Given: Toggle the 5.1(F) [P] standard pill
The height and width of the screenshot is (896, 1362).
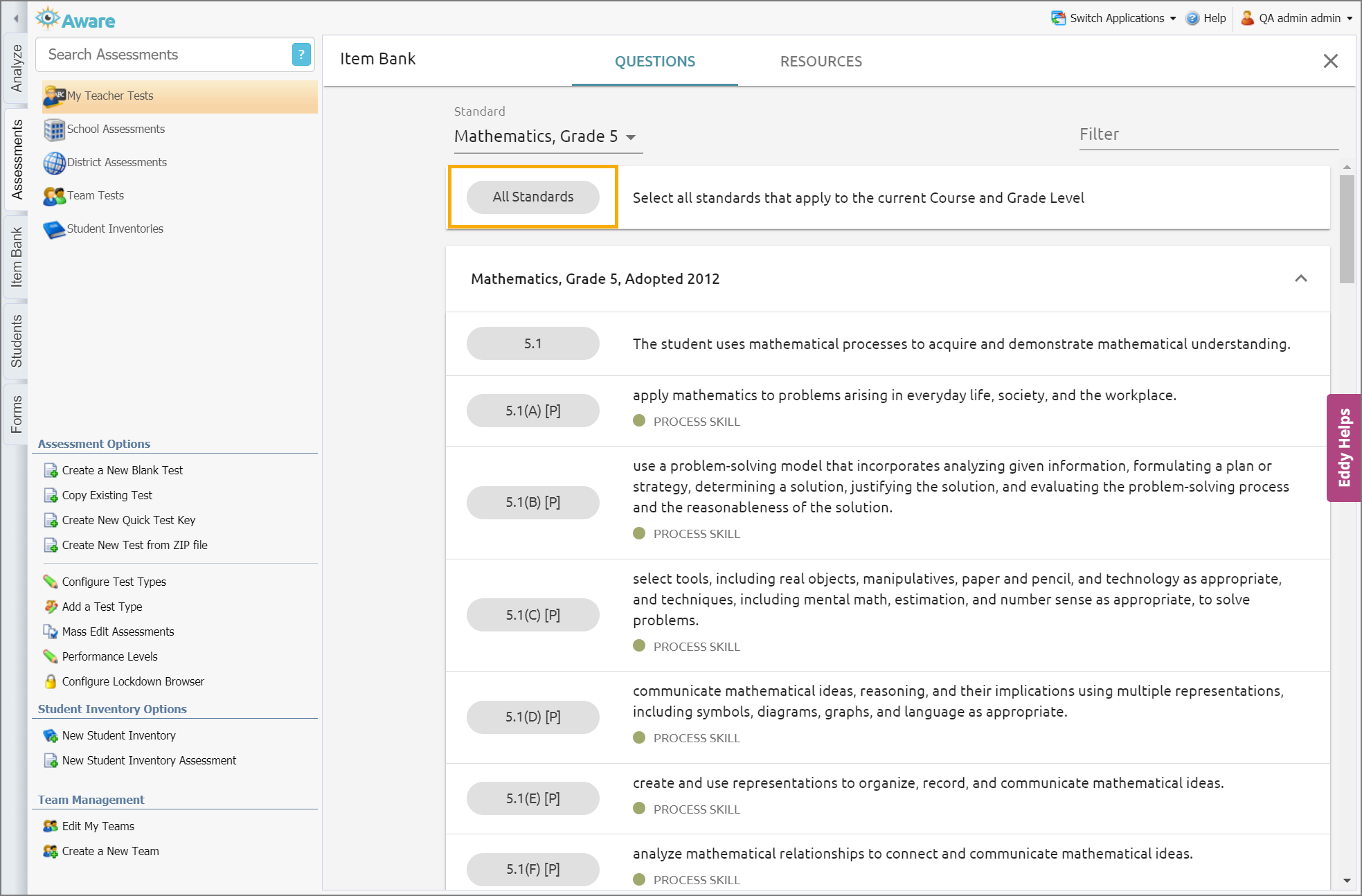Looking at the screenshot, I should pyautogui.click(x=533, y=869).
